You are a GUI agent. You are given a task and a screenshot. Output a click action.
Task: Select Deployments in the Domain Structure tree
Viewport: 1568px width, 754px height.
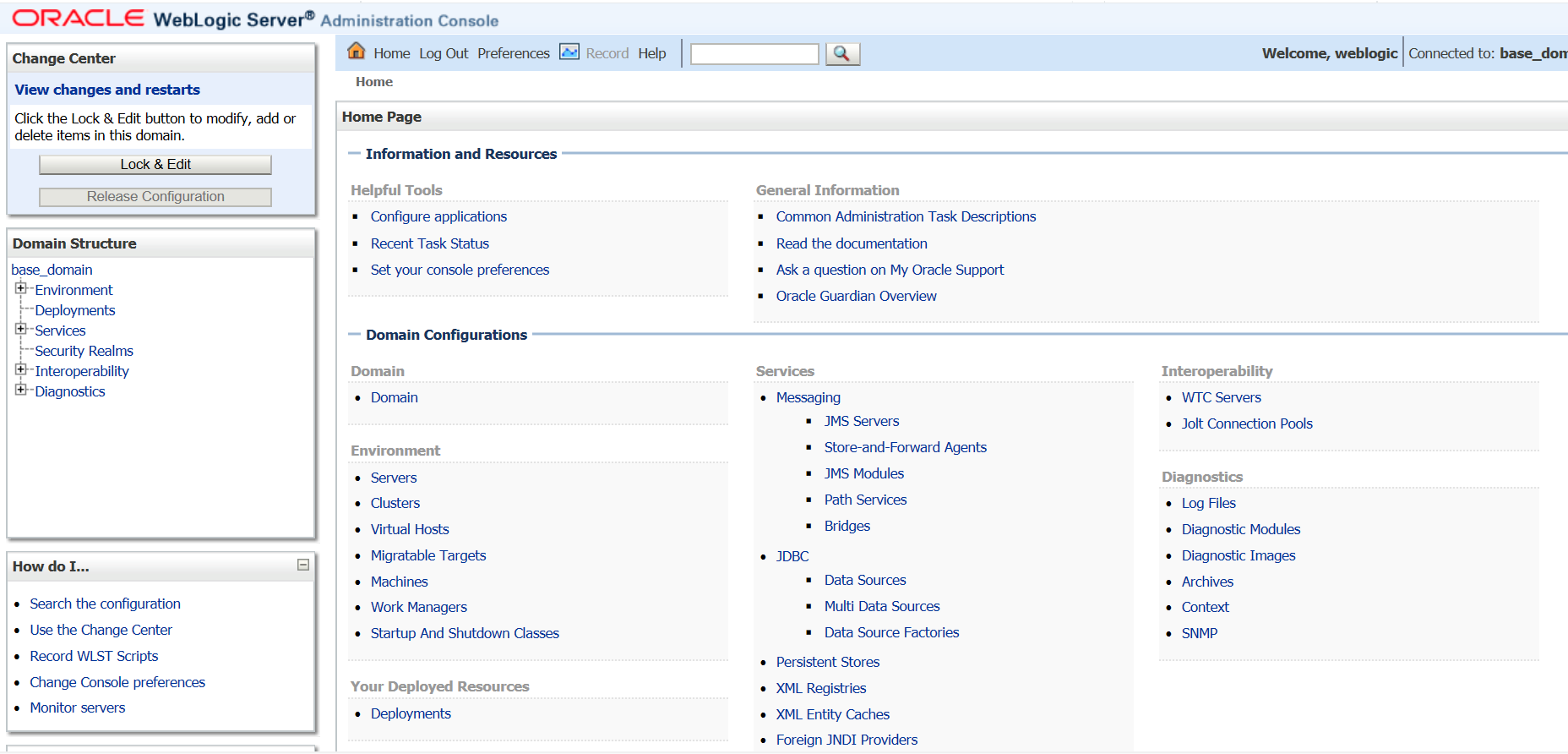click(x=74, y=310)
